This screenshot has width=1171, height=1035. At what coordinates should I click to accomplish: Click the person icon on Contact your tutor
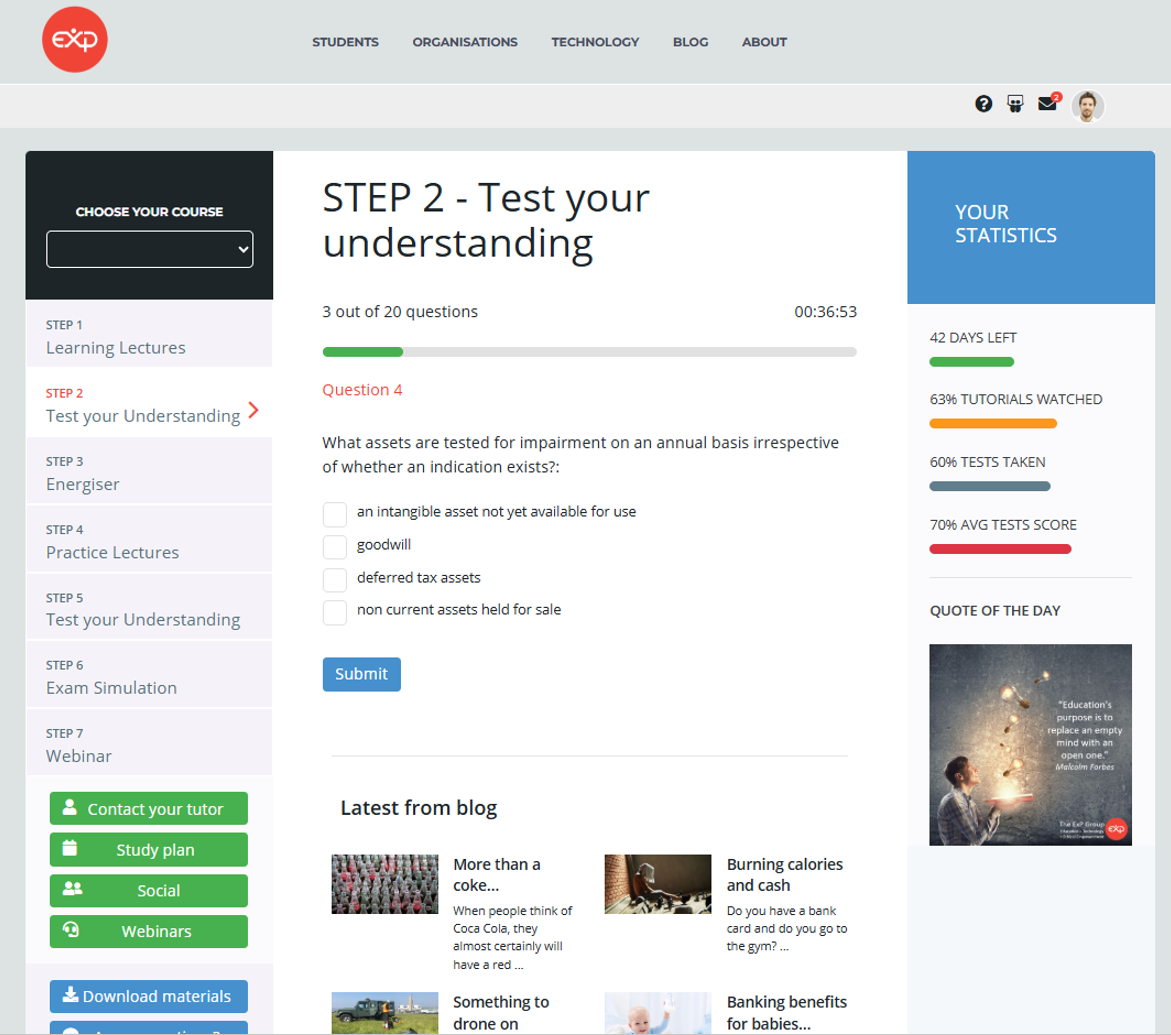tap(69, 808)
